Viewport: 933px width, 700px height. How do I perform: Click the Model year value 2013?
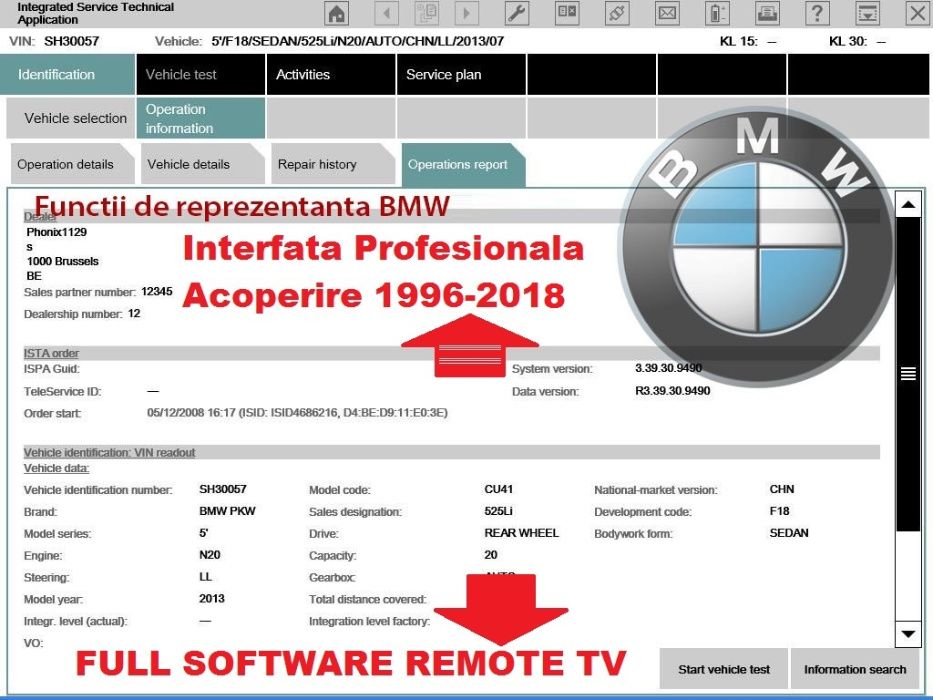point(212,599)
